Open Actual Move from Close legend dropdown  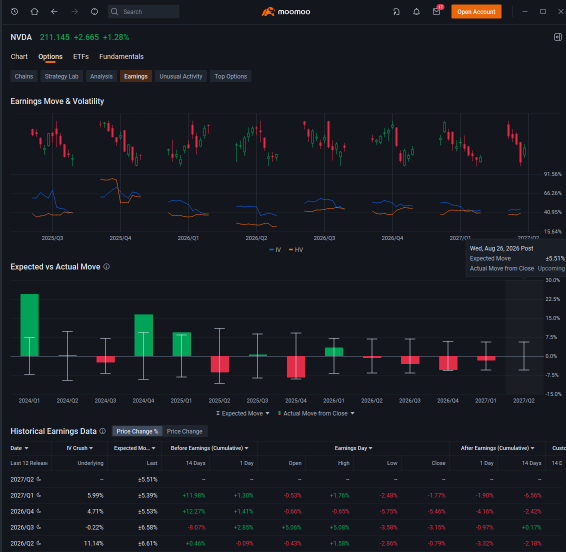316,413
